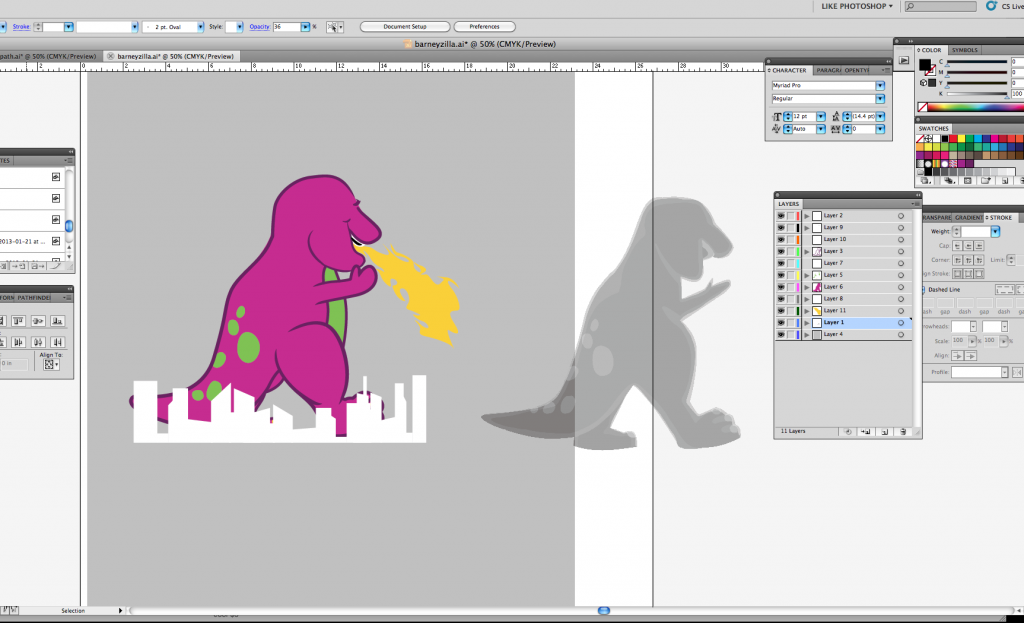Click the Swatch Options icon
Viewport: 1024px width, 623px height.
(968, 180)
